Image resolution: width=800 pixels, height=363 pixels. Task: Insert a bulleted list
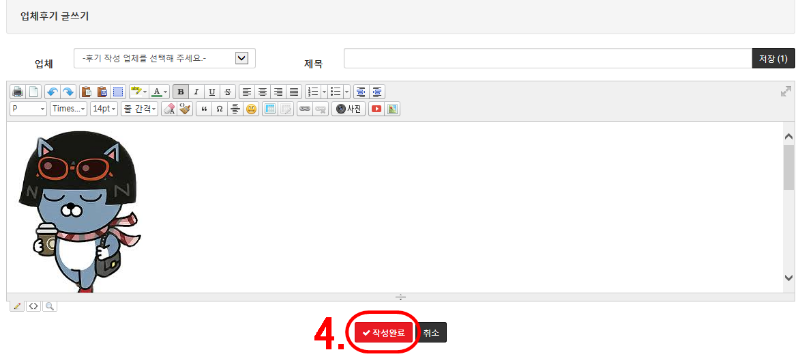(x=335, y=92)
